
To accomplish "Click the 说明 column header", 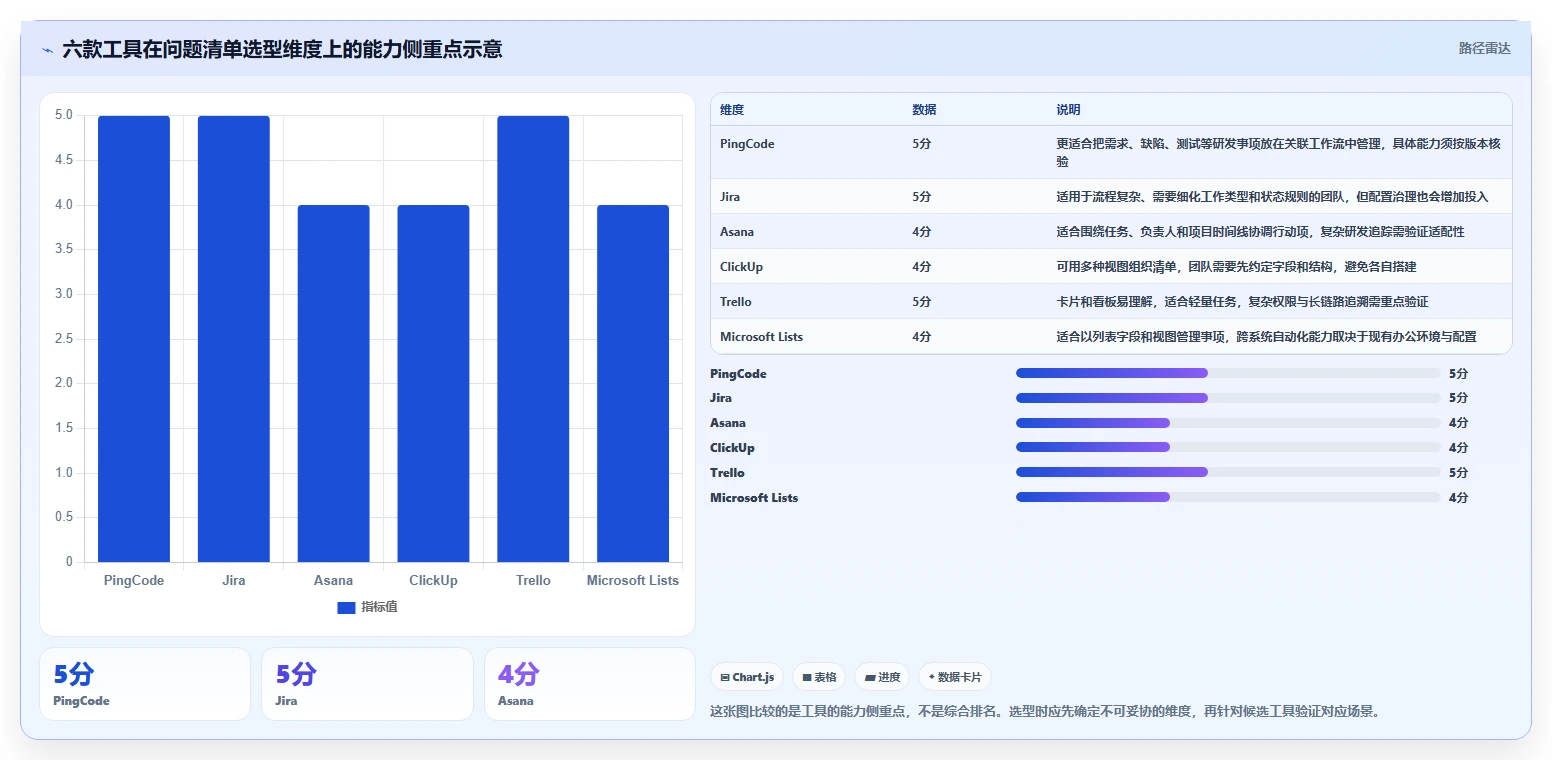I will click(1068, 110).
